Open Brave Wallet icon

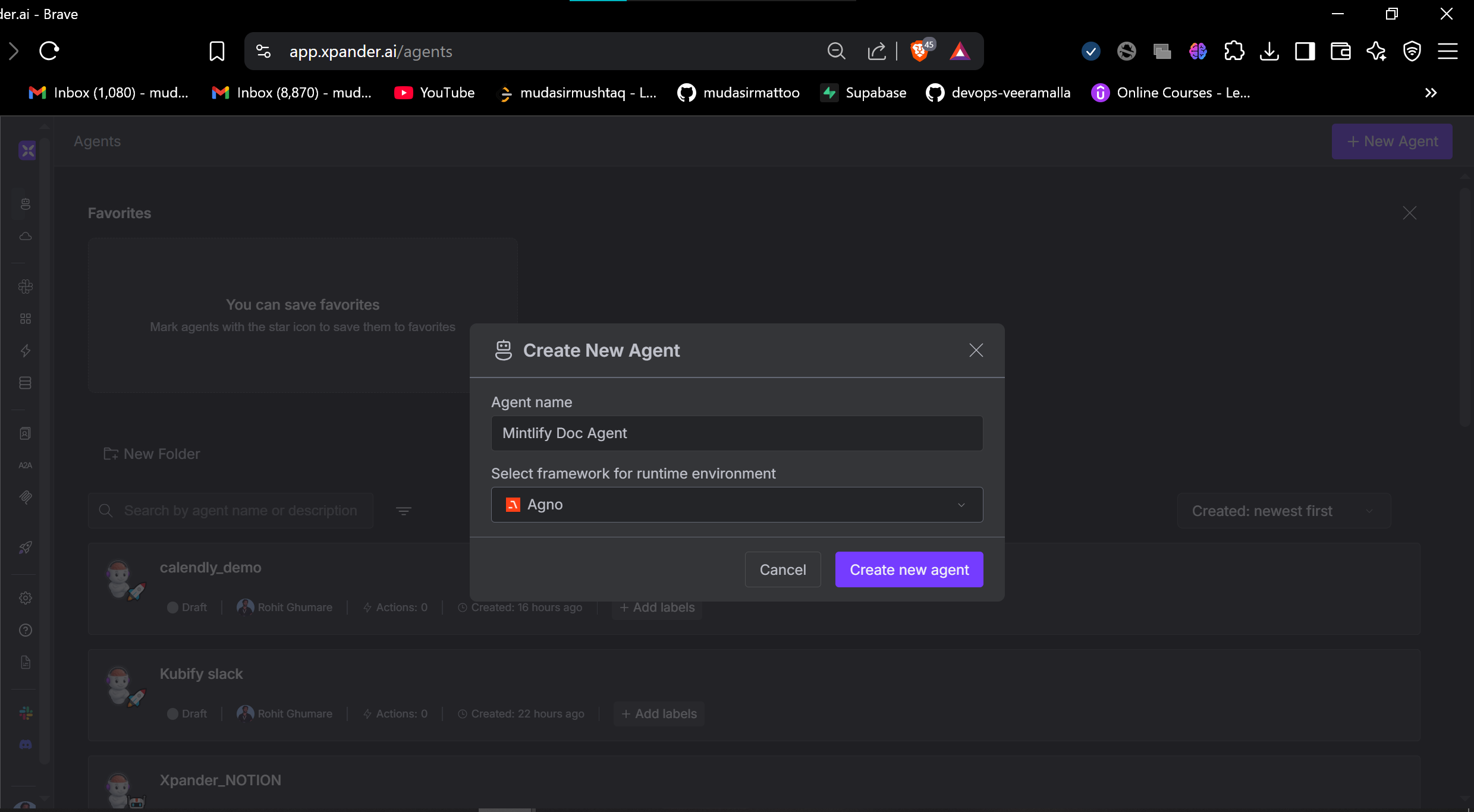(x=1341, y=52)
